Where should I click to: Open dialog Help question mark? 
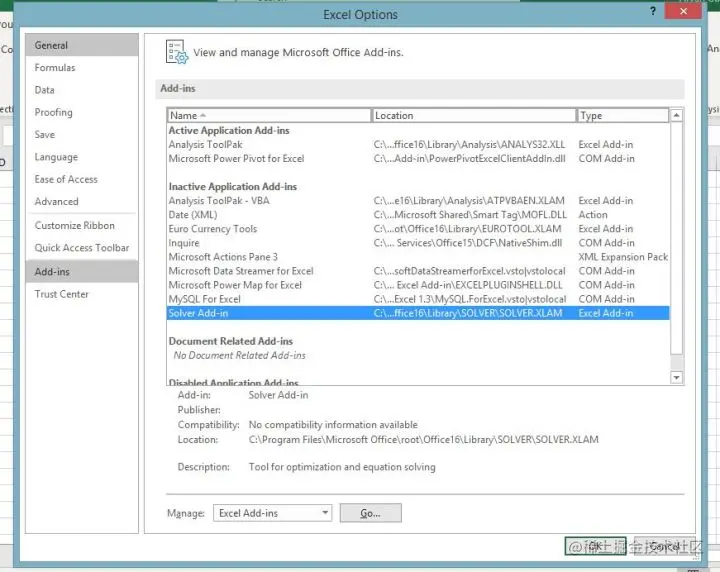[x=653, y=11]
